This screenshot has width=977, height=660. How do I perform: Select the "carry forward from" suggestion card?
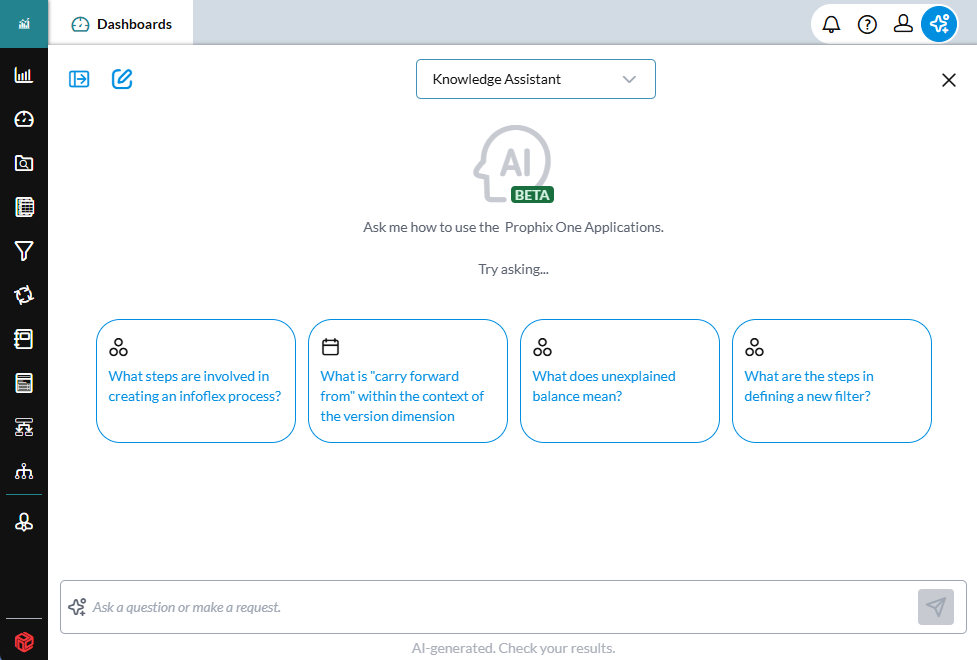(407, 381)
